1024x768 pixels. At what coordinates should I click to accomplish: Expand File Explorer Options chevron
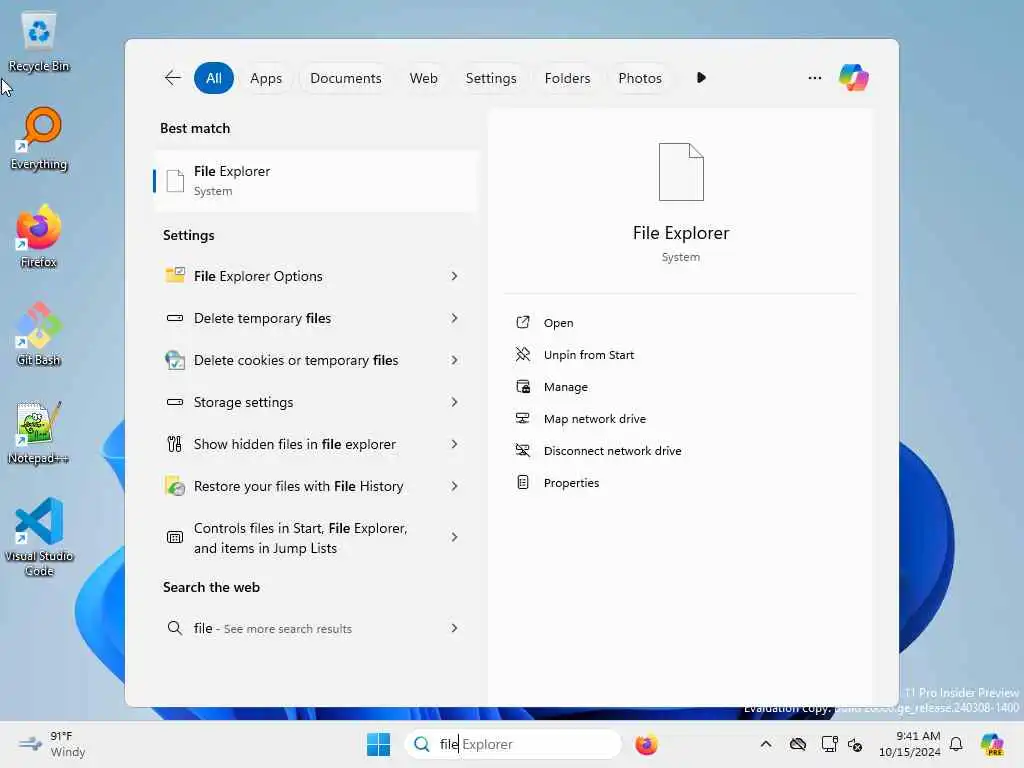point(455,276)
